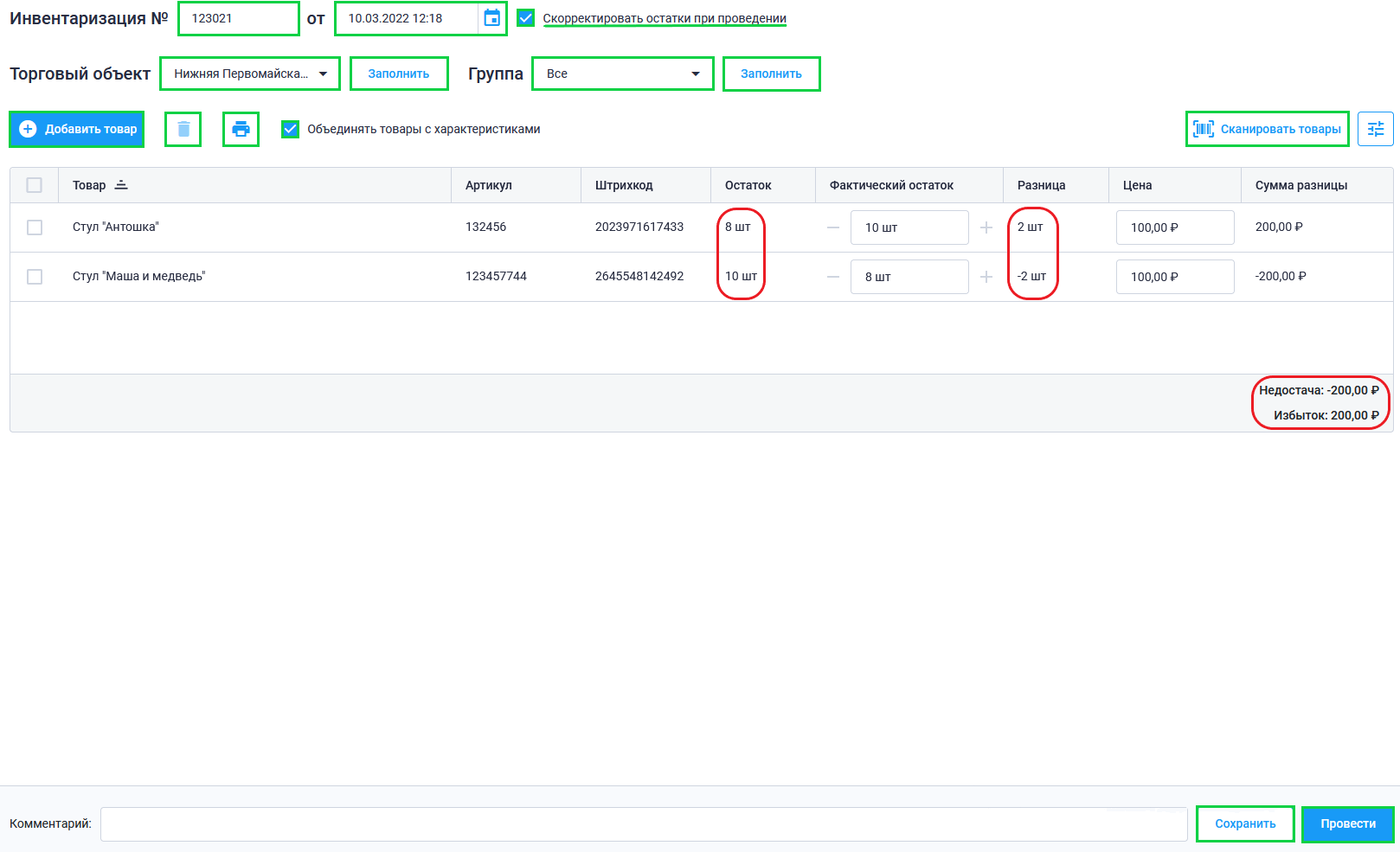The width and height of the screenshot is (1400, 852).
Task: Click sort icon next to Товар header
Action: coord(121,185)
